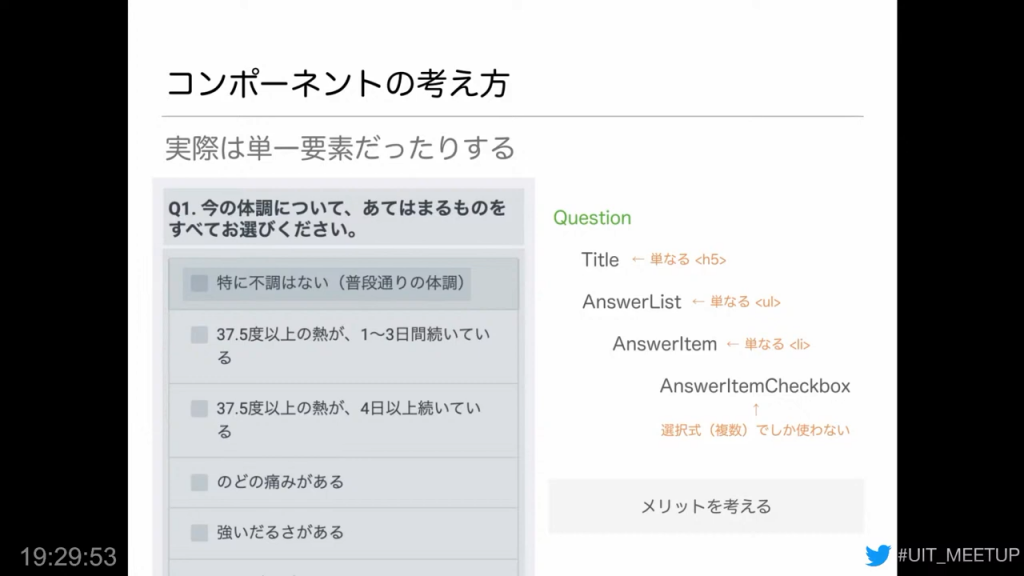Screen dimensions: 1024x576
Task: Click the AnswerItemCheckbox label
Action: pyautogui.click(x=755, y=386)
